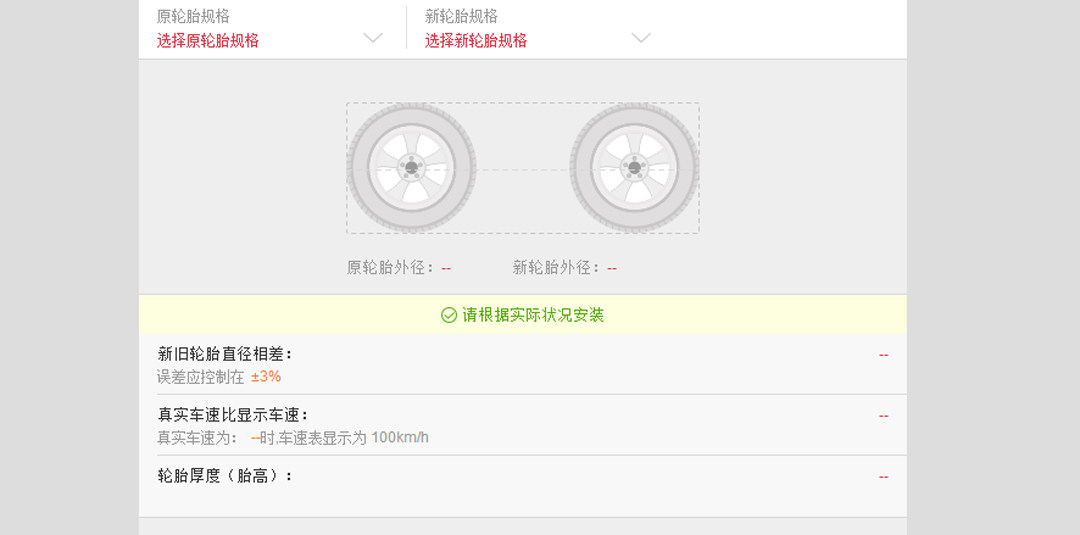Click the 100km/h speedometer text
Viewport: 1080px width, 535px height.
(x=400, y=438)
